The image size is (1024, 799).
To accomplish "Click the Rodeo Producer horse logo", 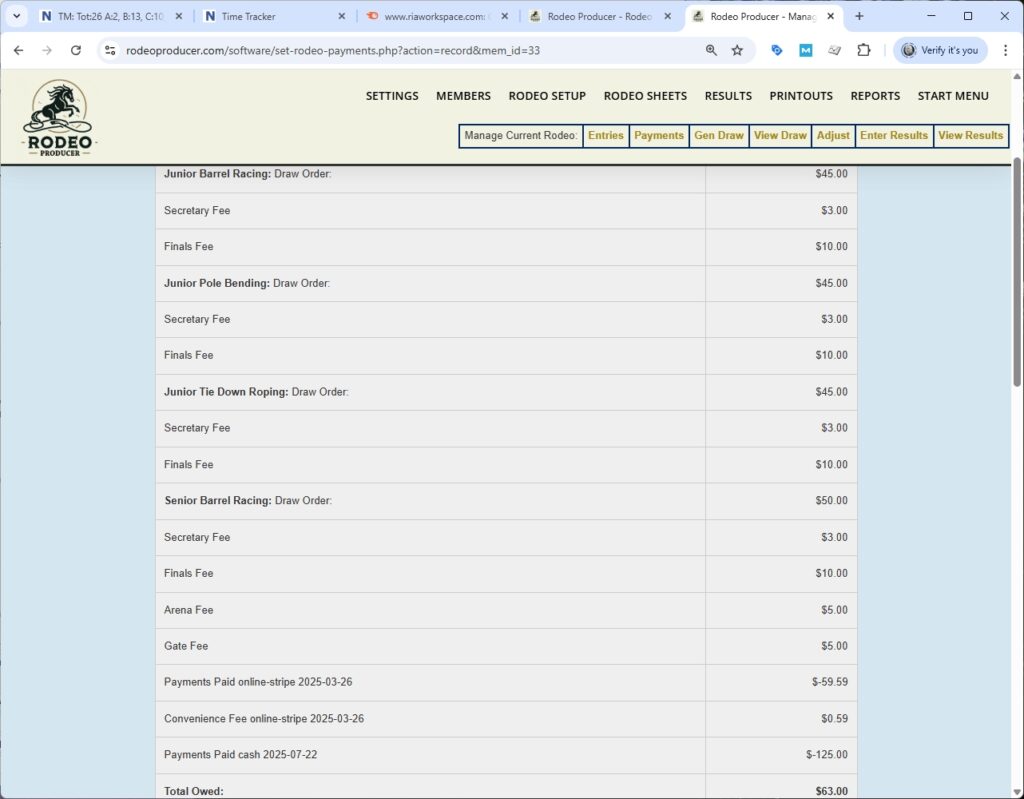I will tap(57, 113).
